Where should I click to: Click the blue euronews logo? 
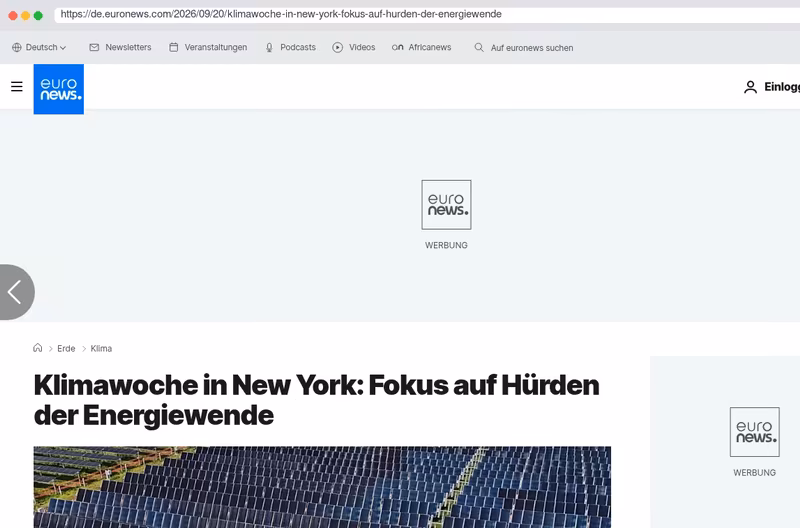pyautogui.click(x=59, y=89)
